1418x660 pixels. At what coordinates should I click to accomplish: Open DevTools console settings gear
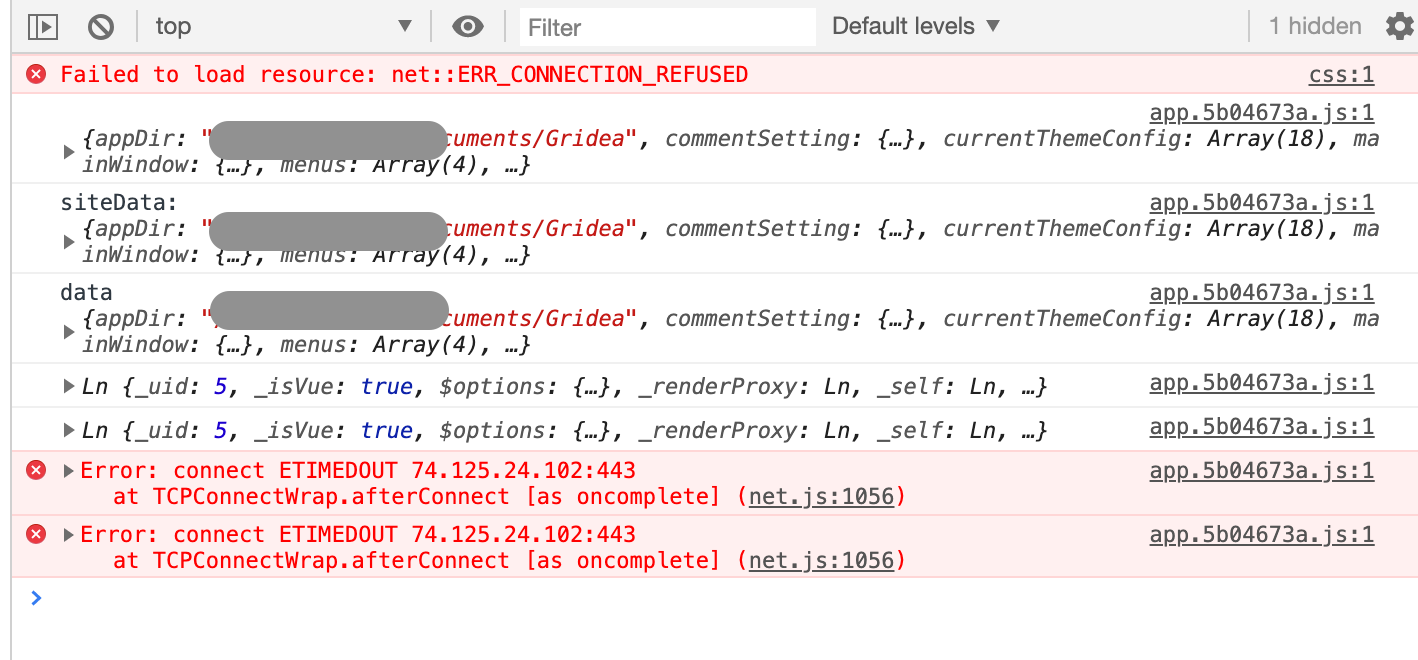coord(1399,26)
